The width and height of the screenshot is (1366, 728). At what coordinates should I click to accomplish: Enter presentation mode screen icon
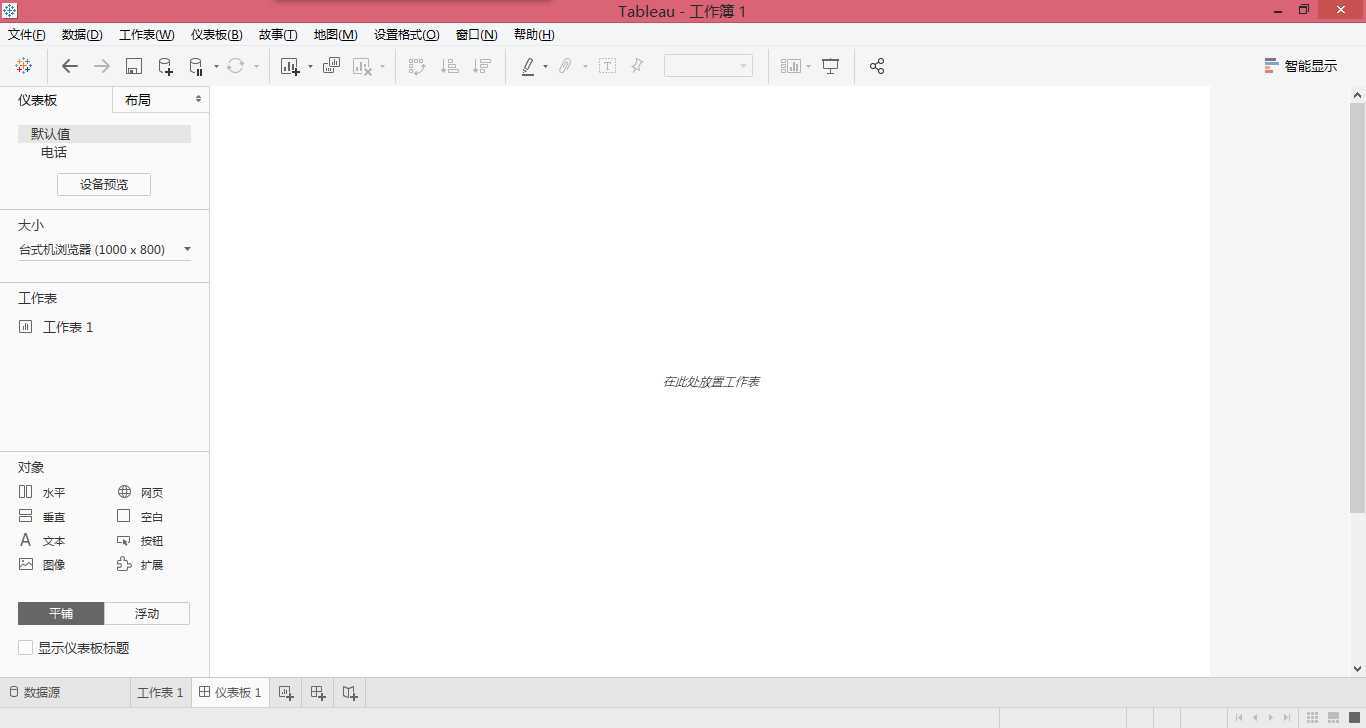831,66
